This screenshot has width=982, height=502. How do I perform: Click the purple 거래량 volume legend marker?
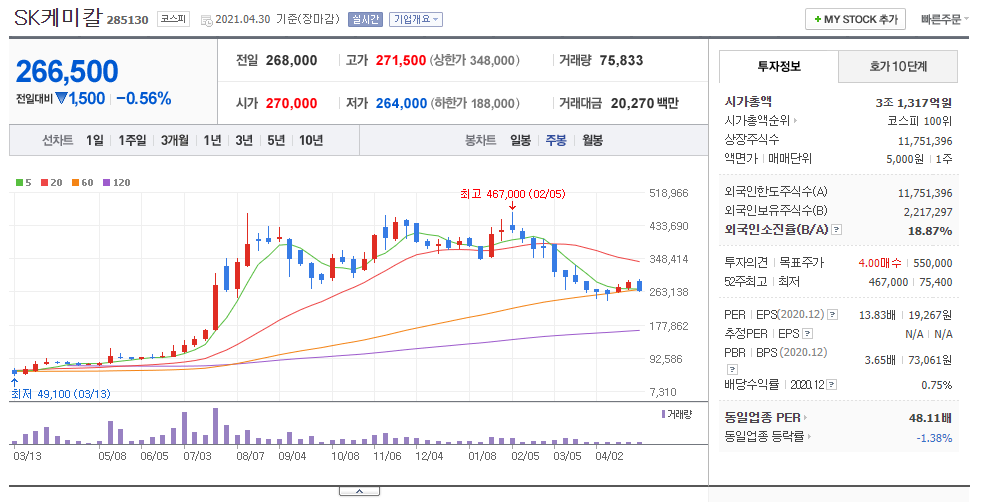tap(663, 414)
